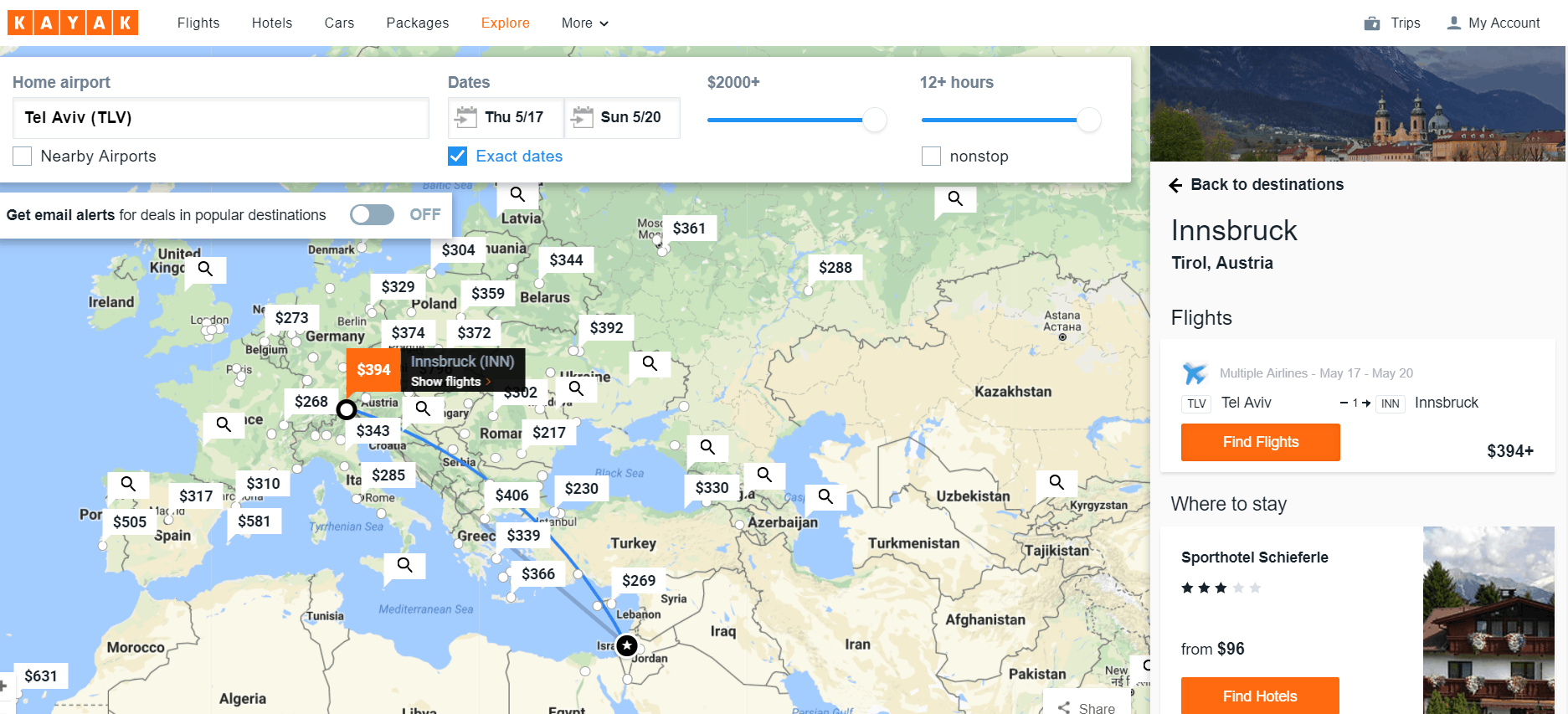Image resolution: width=1568 pixels, height=714 pixels.
Task: Click the Find Flights button
Action: pos(1260,442)
